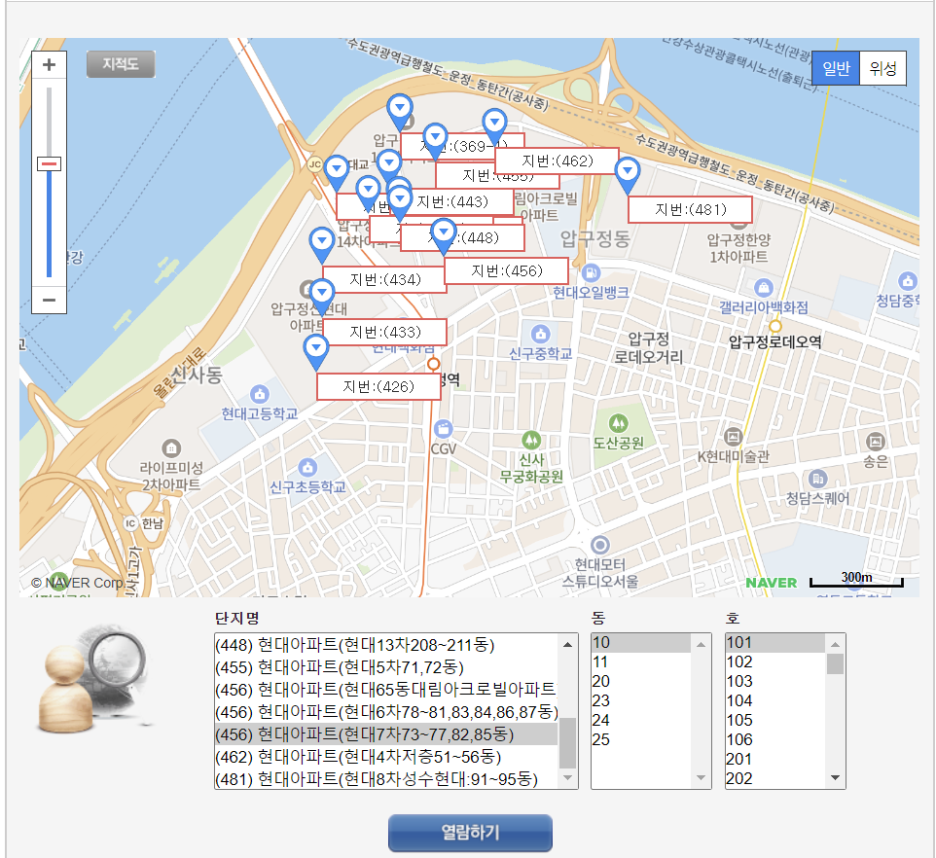Click the NAVER logo on map

click(x=771, y=583)
